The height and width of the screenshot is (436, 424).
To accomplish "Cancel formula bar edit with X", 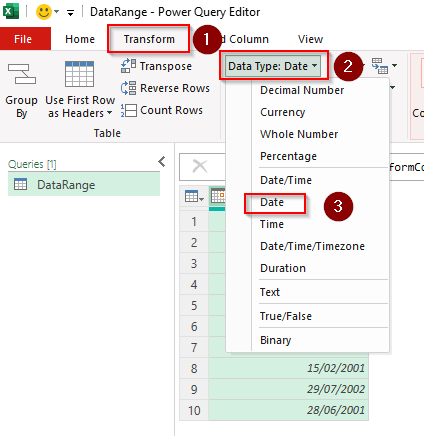I will (x=200, y=166).
